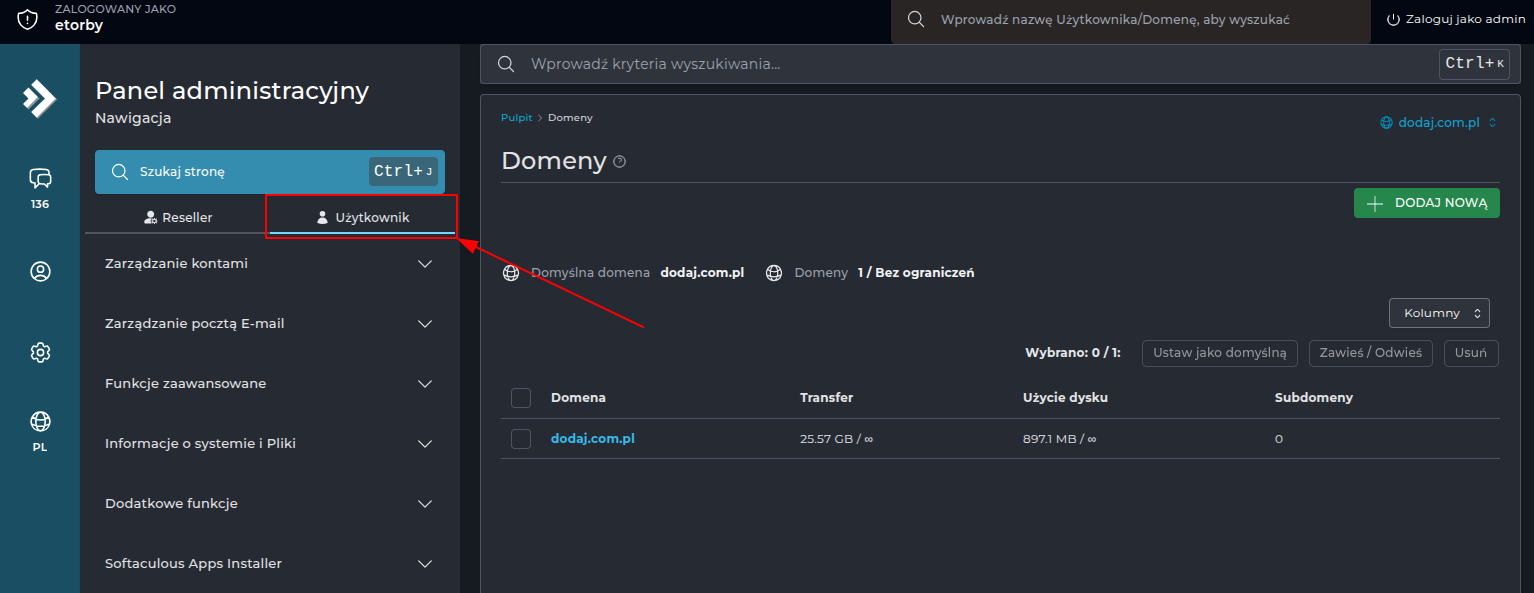The height and width of the screenshot is (593, 1534).
Task: Tick the select-all checkbox in table header
Action: point(521,398)
